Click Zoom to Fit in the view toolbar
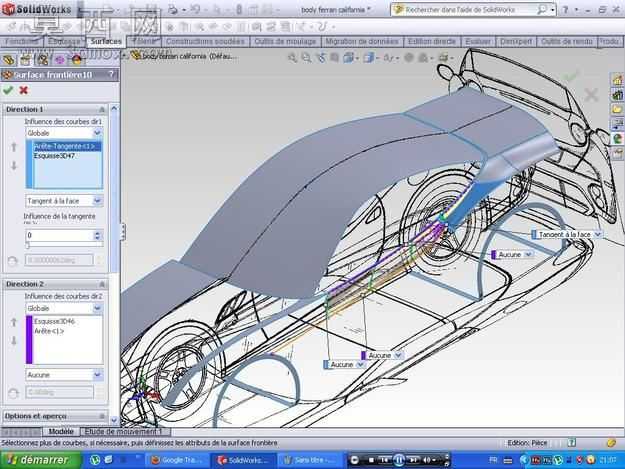This screenshot has height=469, width=625. tap(293, 58)
